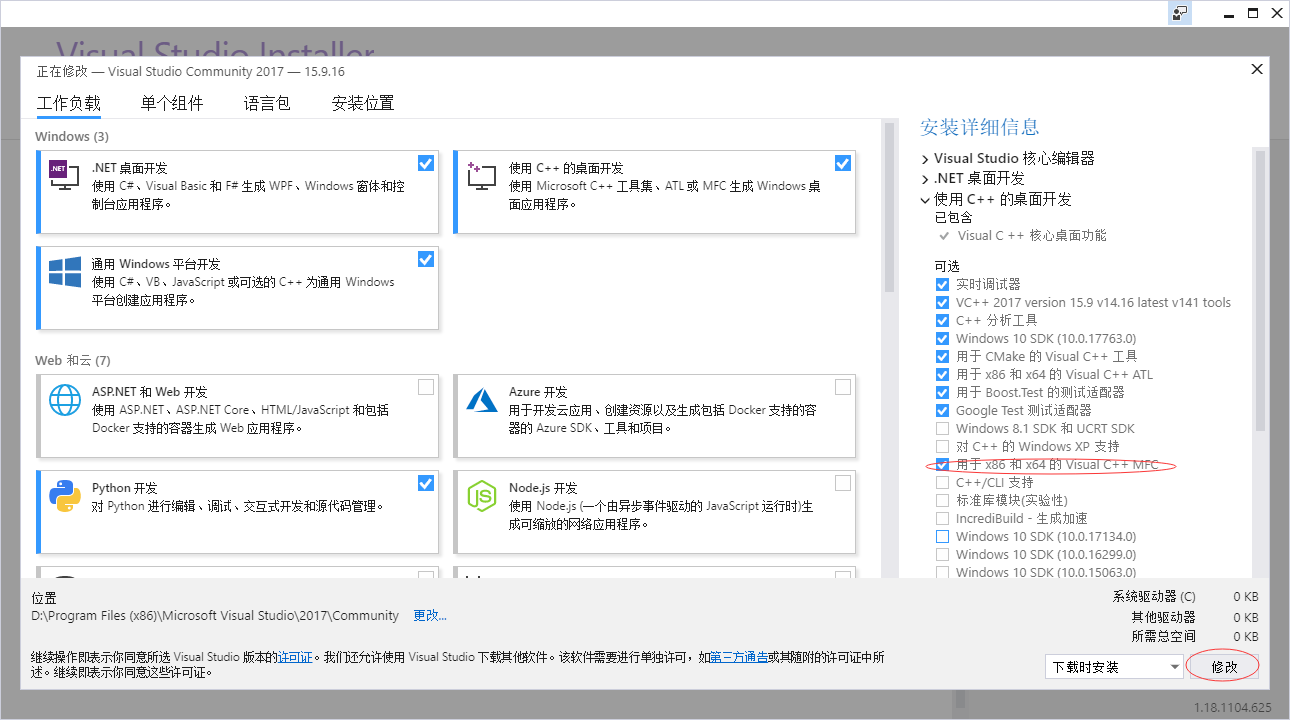
Task: Switch to the 安装位置 tab
Action: (363, 104)
